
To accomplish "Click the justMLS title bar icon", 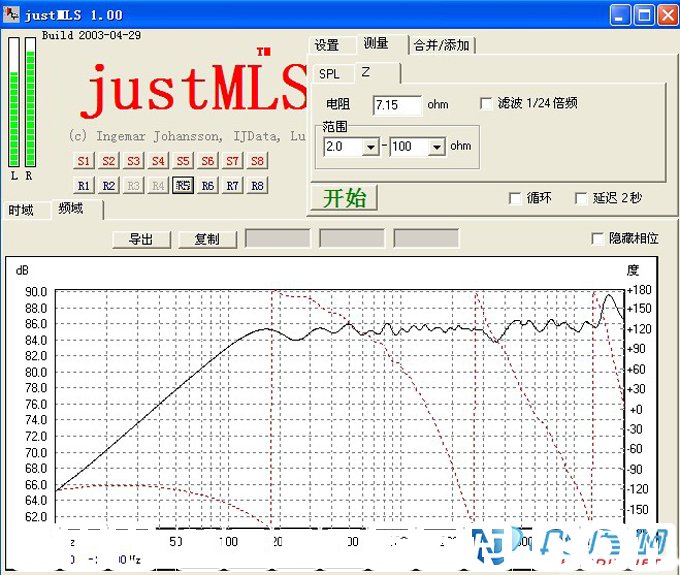I will click(11, 15).
